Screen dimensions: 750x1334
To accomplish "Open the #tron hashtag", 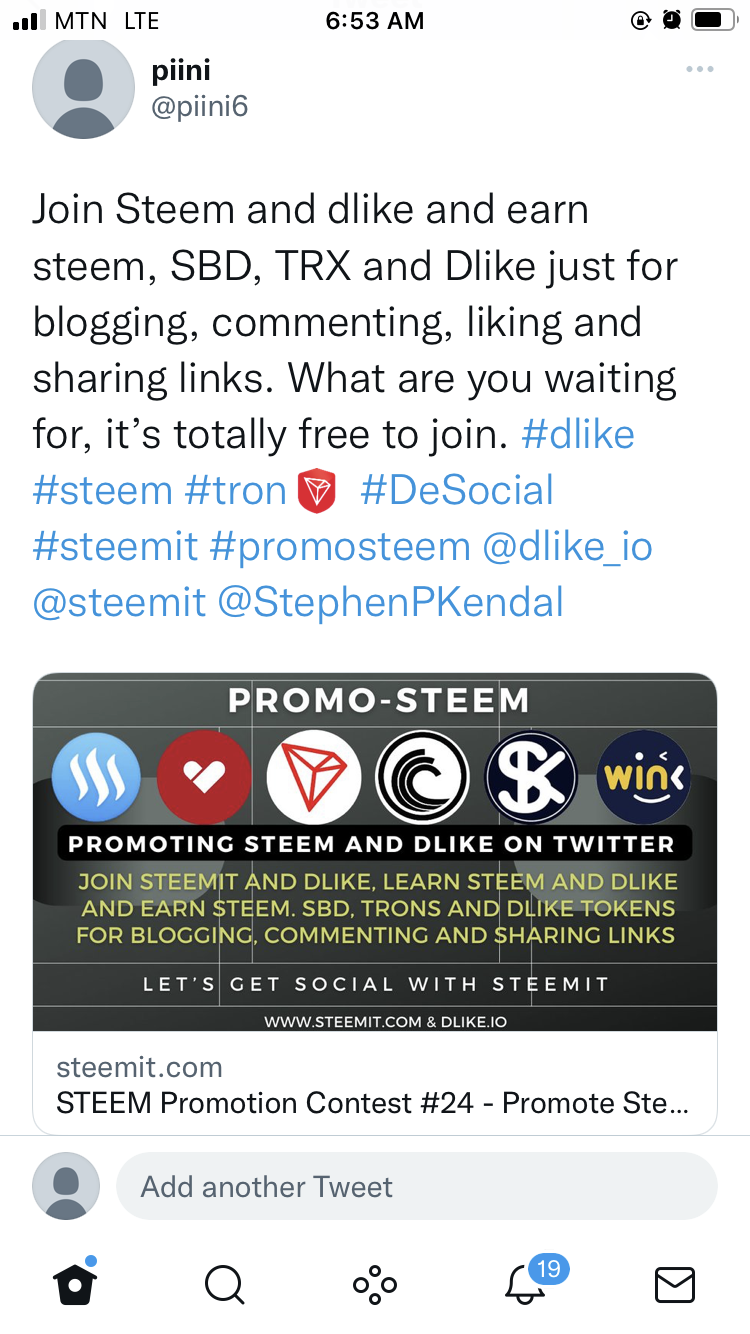I will coord(236,491).
